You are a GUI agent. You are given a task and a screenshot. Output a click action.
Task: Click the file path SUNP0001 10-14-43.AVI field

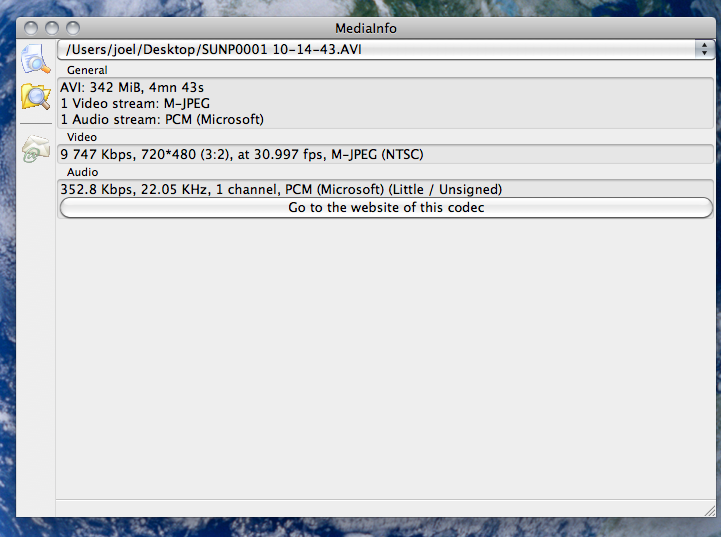coord(385,49)
